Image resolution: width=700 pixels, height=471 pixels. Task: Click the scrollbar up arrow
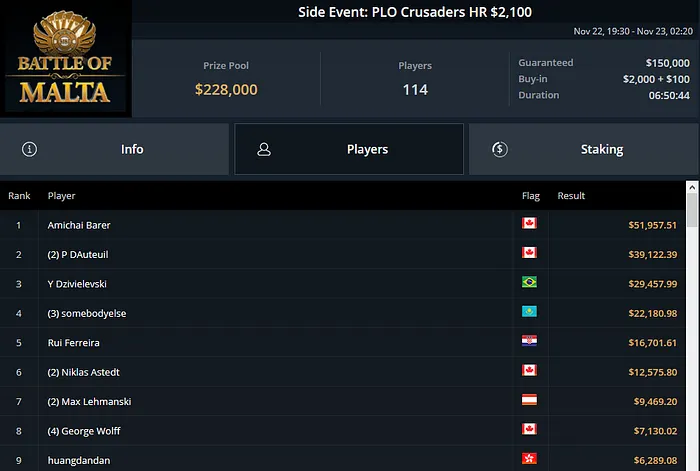click(x=693, y=187)
